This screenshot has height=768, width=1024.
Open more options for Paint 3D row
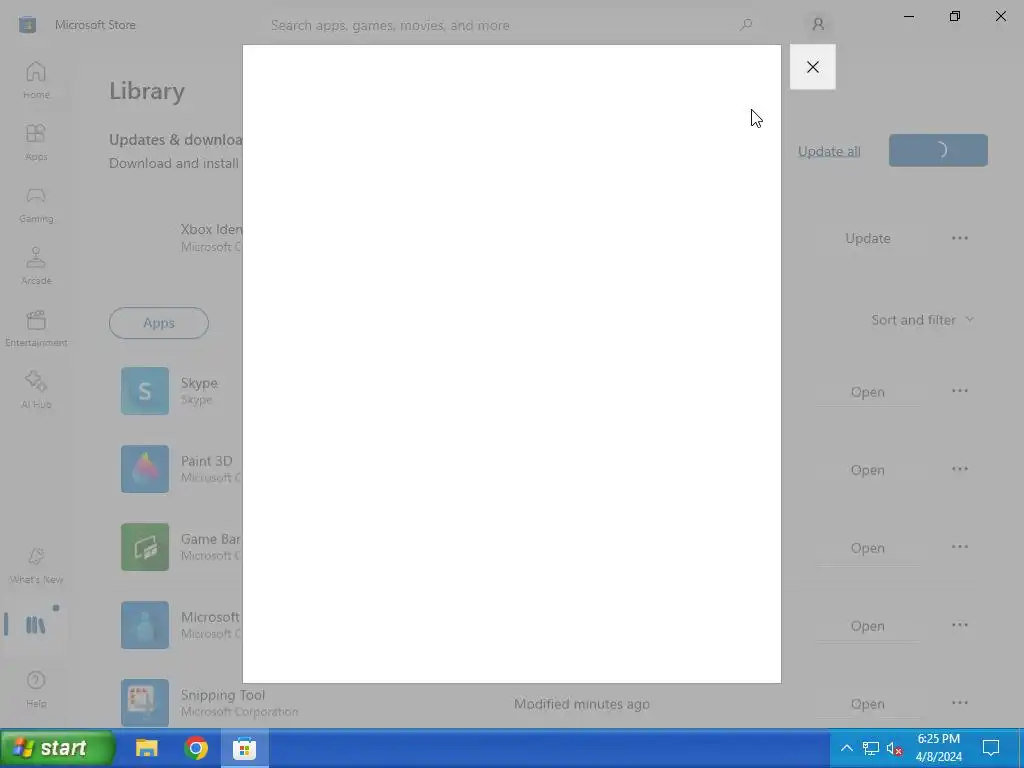(959, 469)
